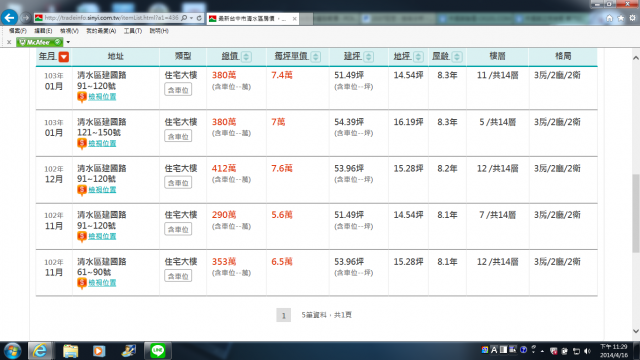Click 含車位 badge in 7.4萬 row
The height and width of the screenshot is (360, 640).
point(178,90)
